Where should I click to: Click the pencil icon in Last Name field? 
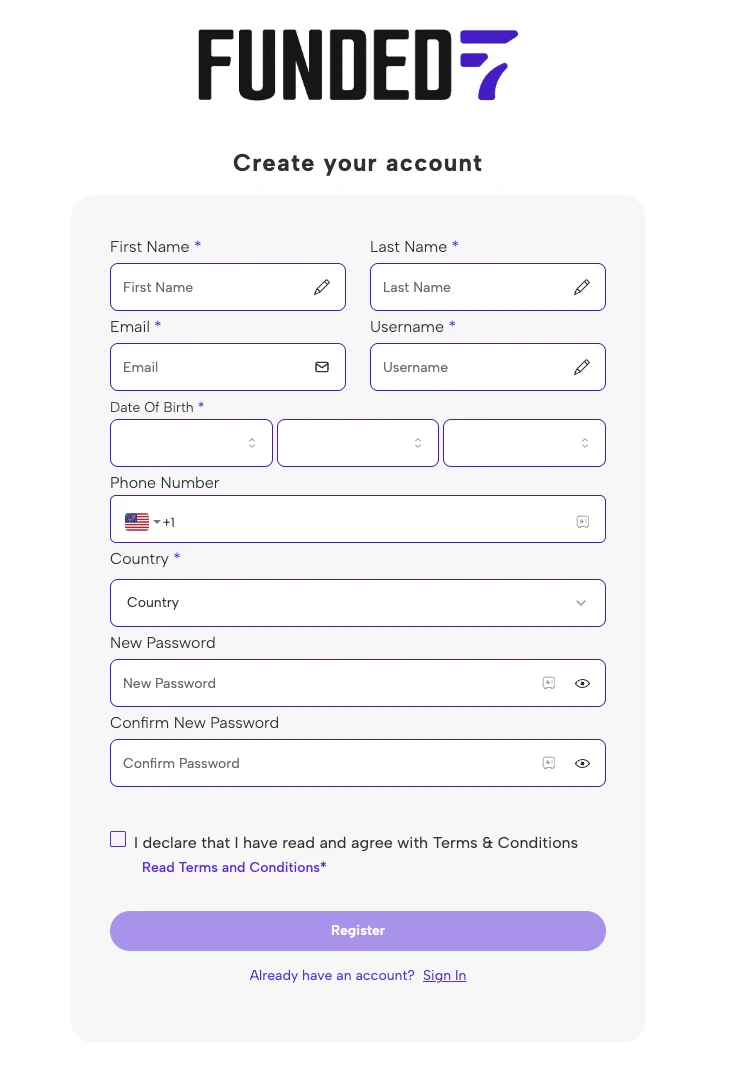pyautogui.click(x=582, y=287)
